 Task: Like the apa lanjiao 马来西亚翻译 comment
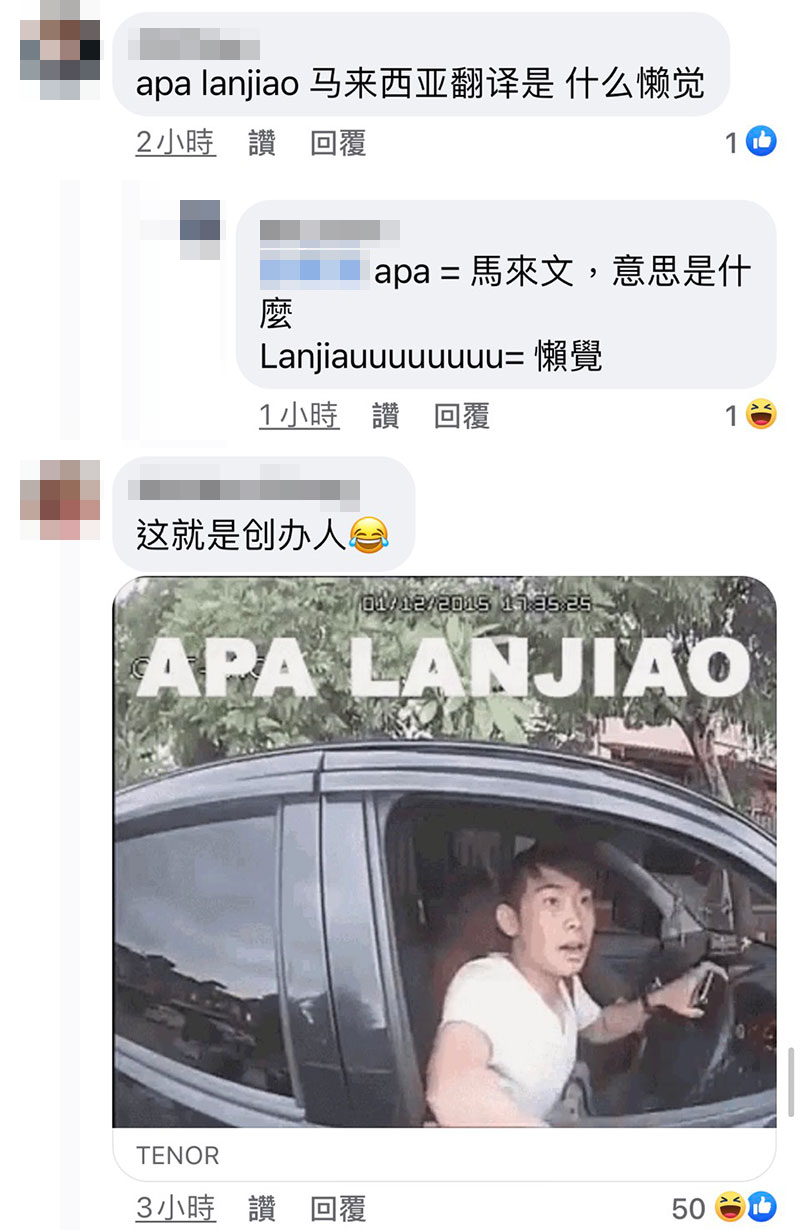click(x=262, y=143)
